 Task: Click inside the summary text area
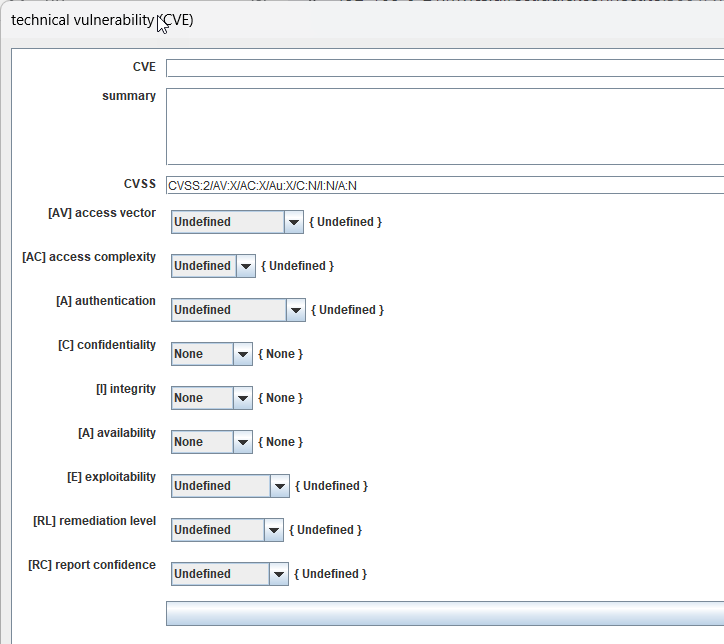point(445,126)
